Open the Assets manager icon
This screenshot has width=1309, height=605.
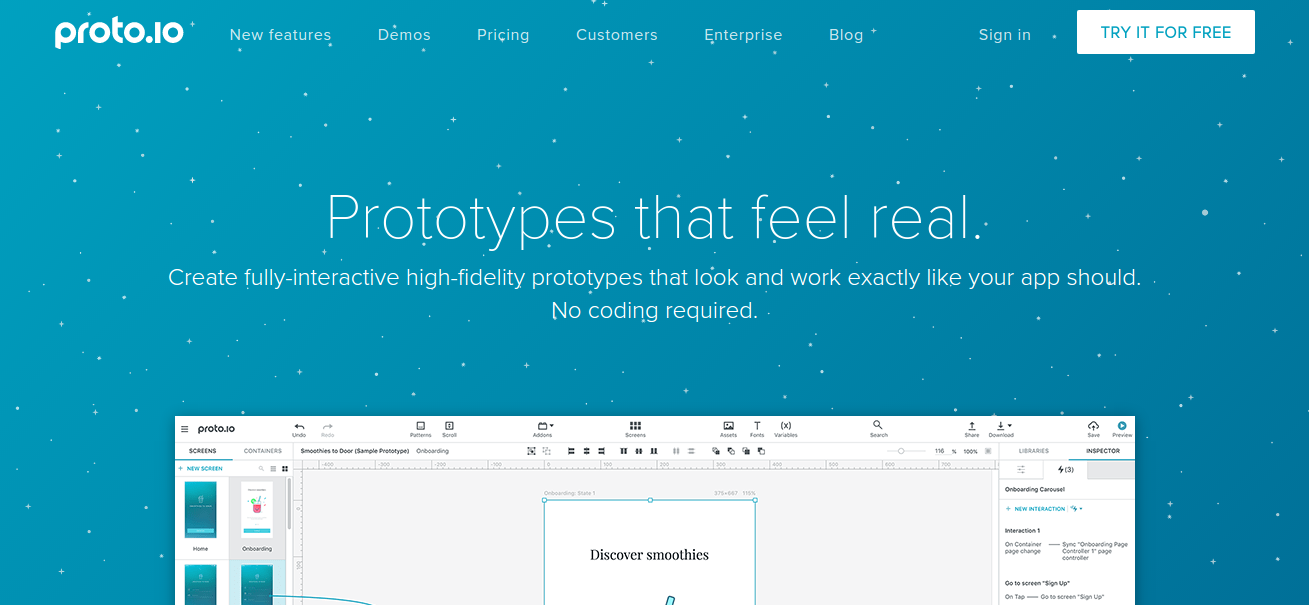coord(728,426)
